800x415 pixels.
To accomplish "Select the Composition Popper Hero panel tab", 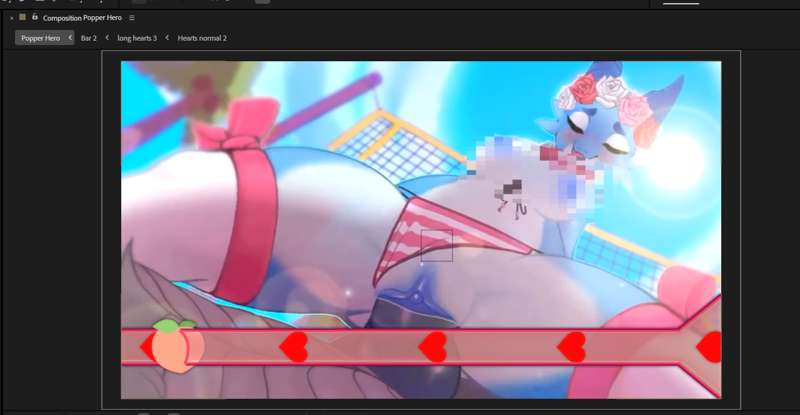I will click(x=82, y=18).
